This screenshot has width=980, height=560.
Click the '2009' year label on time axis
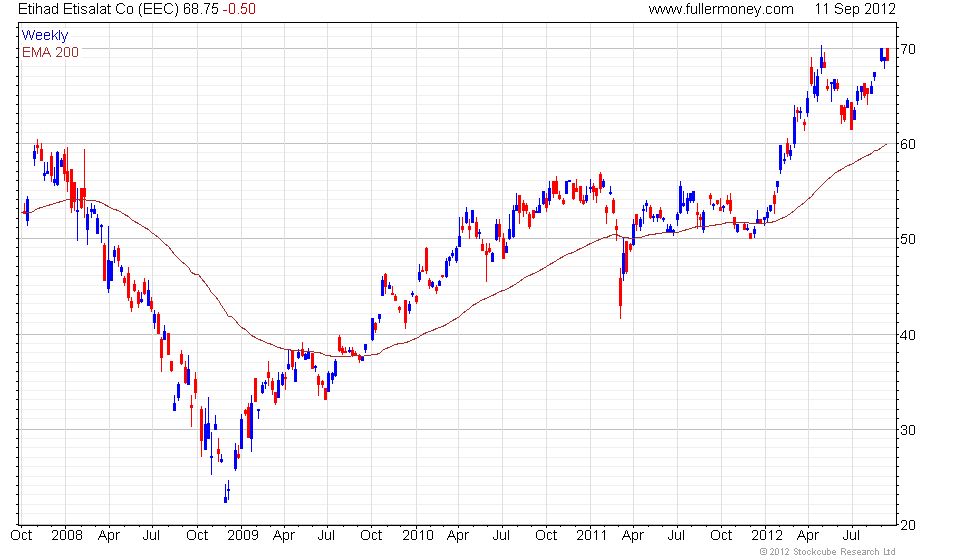click(x=242, y=536)
